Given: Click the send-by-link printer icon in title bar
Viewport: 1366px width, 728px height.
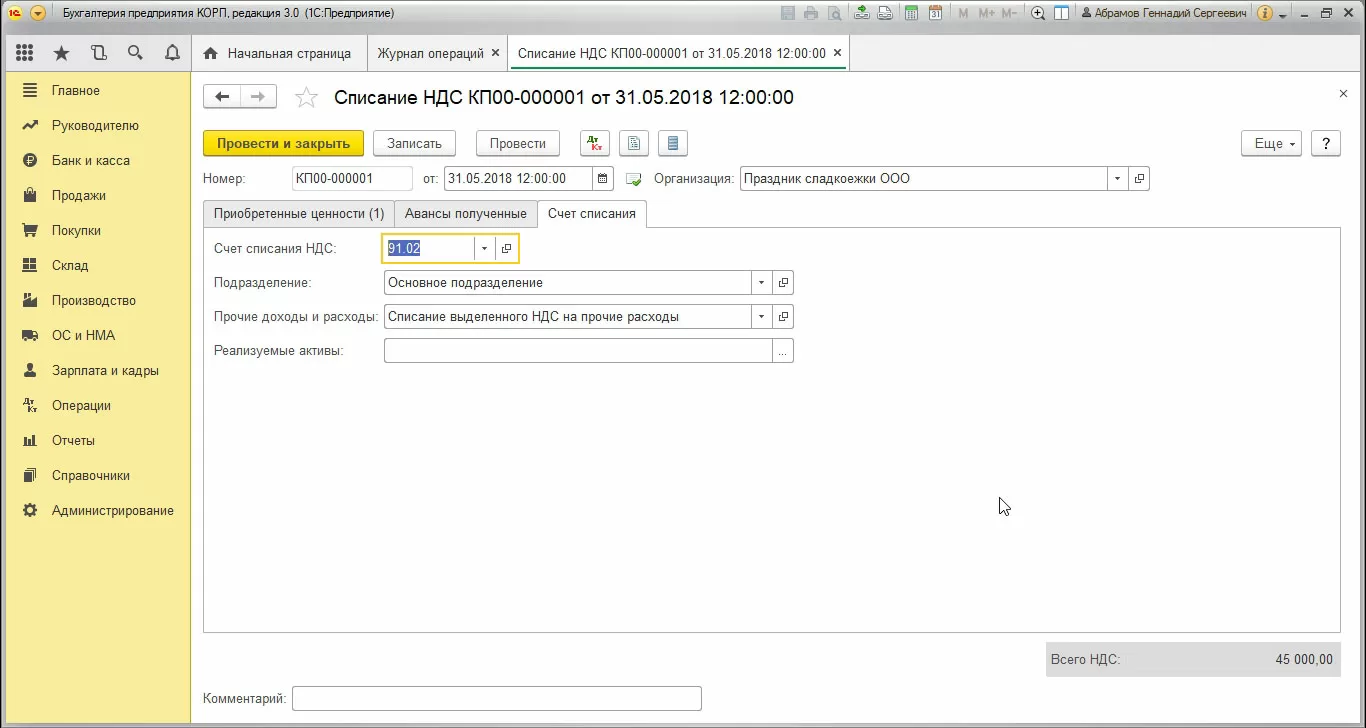Looking at the screenshot, I should (x=884, y=14).
